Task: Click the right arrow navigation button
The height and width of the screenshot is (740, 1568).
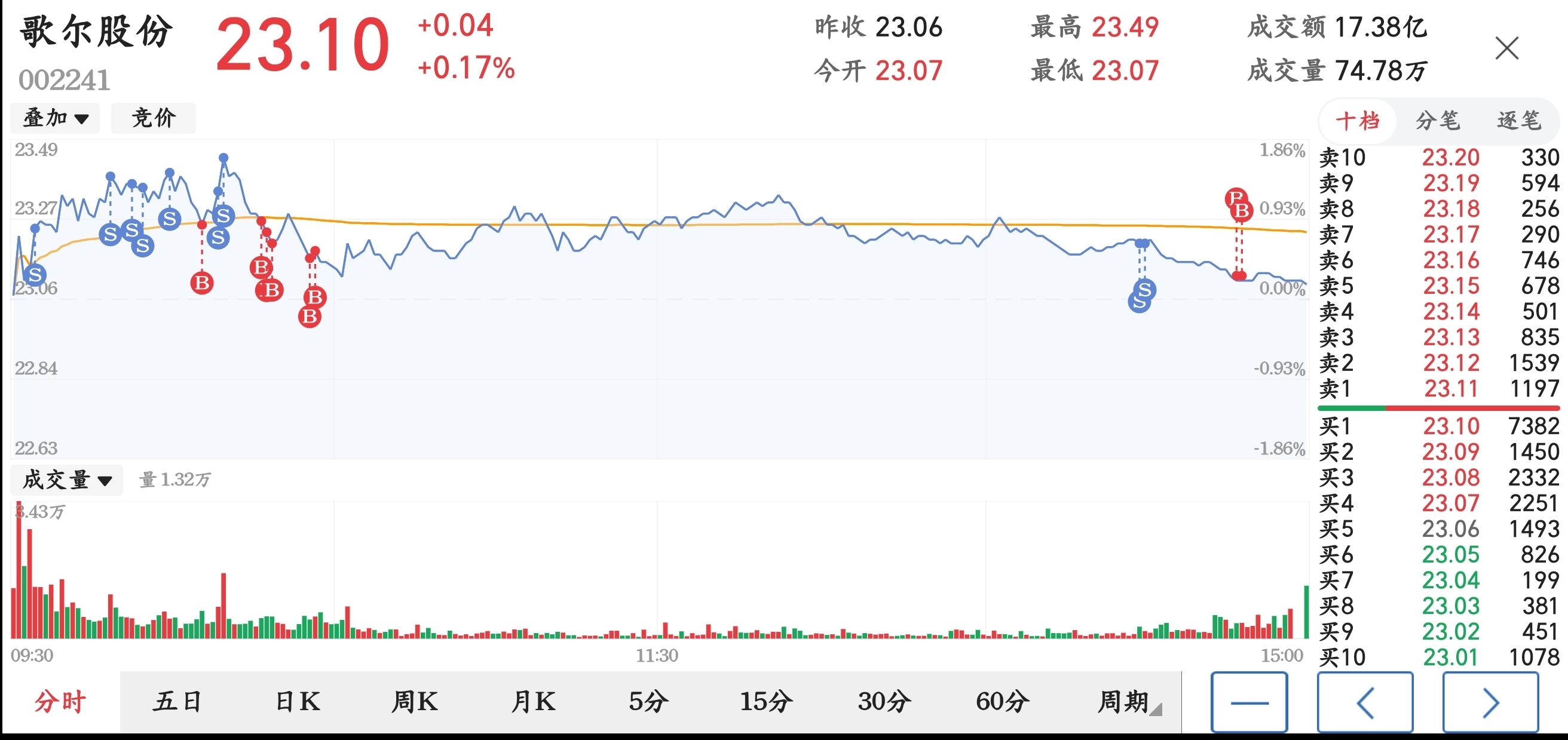Action: 1490,702
